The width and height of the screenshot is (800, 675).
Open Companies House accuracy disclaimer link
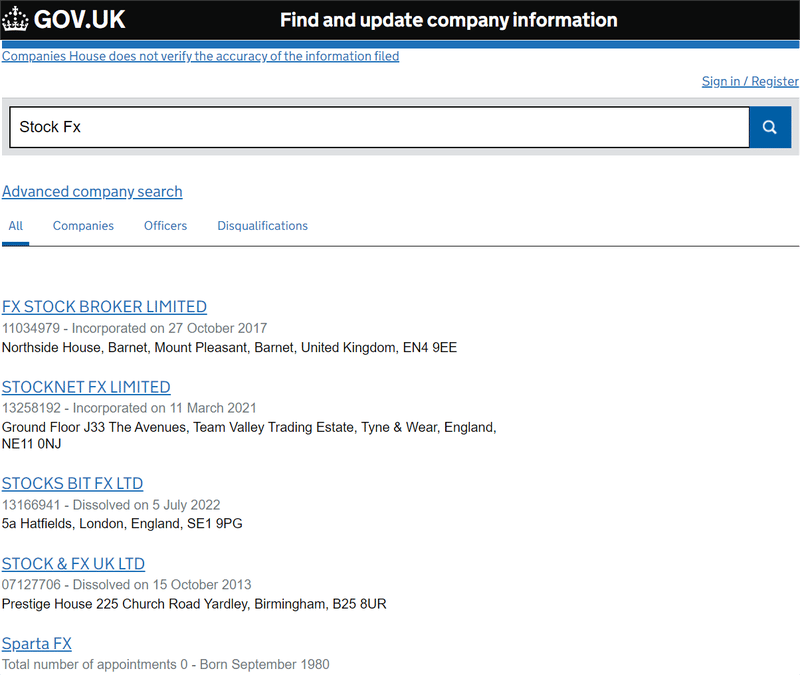[201, 56]
